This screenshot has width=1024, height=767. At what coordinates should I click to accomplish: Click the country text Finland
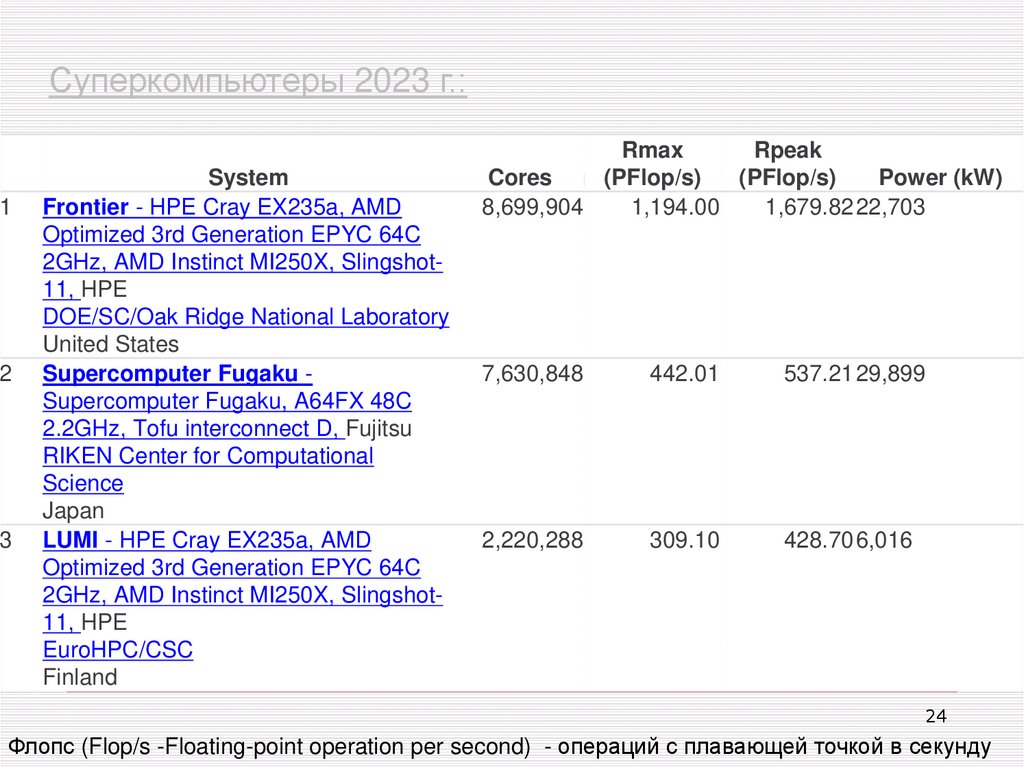point(80,677)
